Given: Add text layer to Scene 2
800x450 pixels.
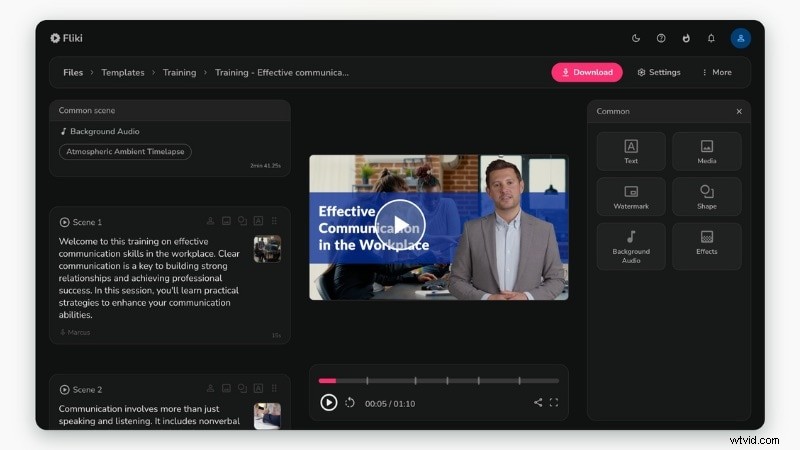Looking at the screenshot, I should (x=258, y=388).
